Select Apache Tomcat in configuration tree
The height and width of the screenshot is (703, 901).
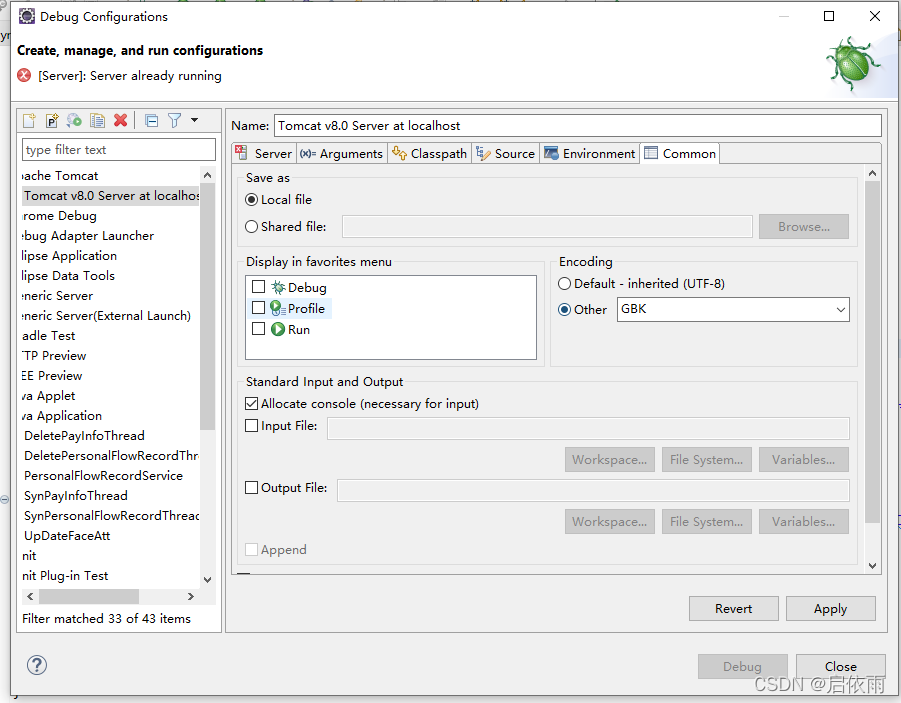click(x=60, y=175)
